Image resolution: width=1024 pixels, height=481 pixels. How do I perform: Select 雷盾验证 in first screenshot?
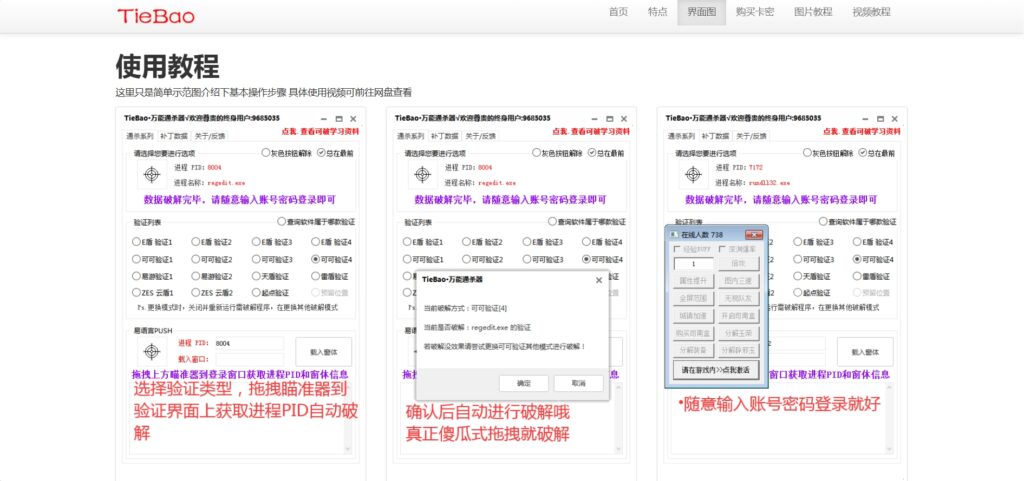point(330,276)
